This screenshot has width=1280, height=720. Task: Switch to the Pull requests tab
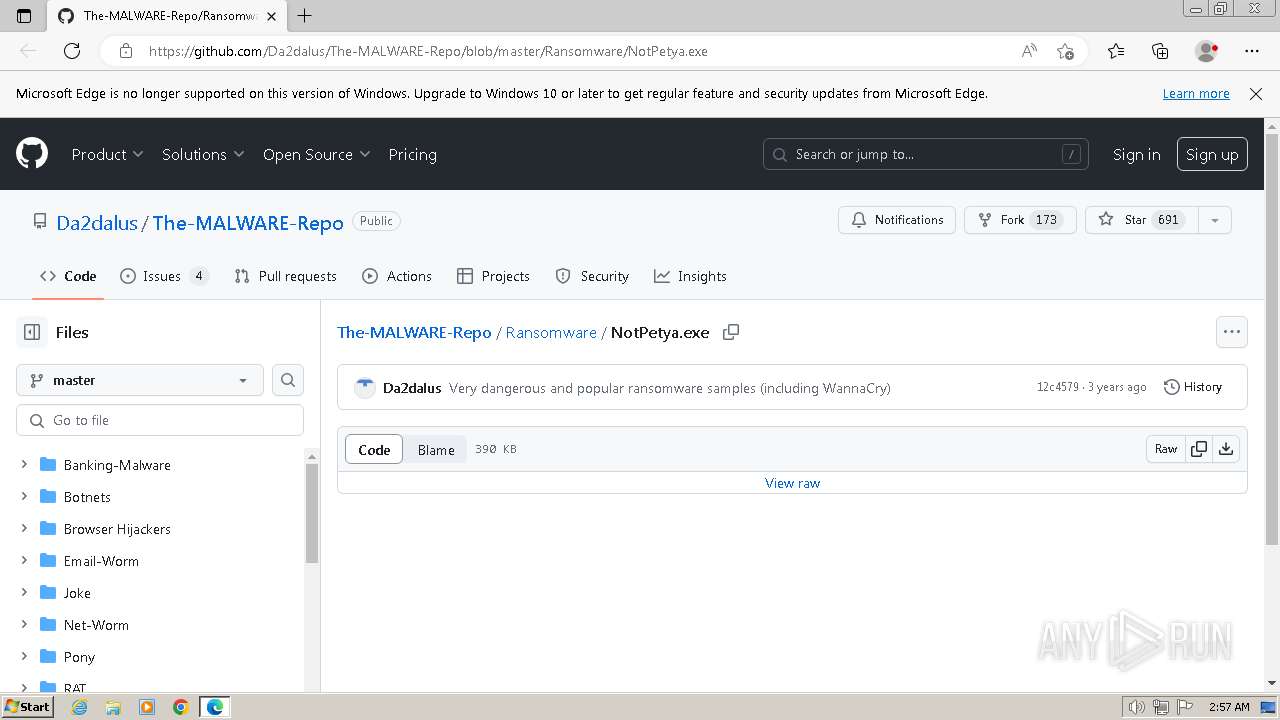click(286, 276)
